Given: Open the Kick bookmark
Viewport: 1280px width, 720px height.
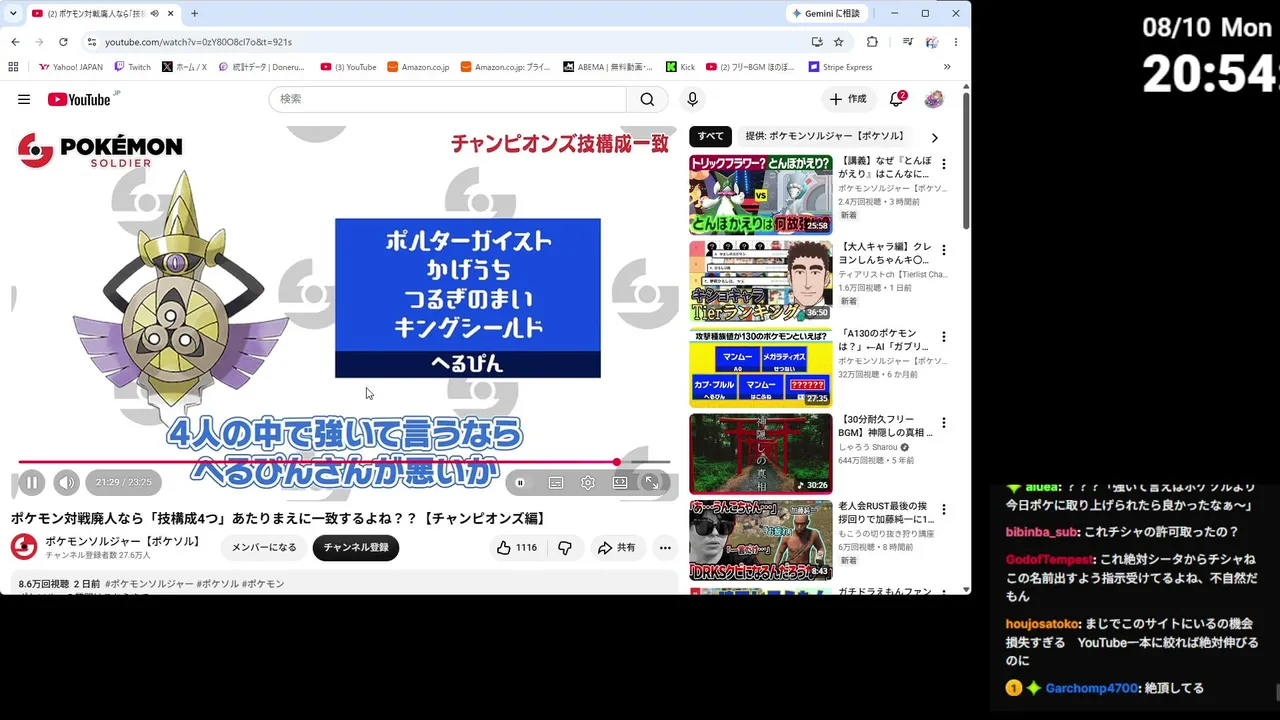Looking at the screenshot, I should point(680,67).
